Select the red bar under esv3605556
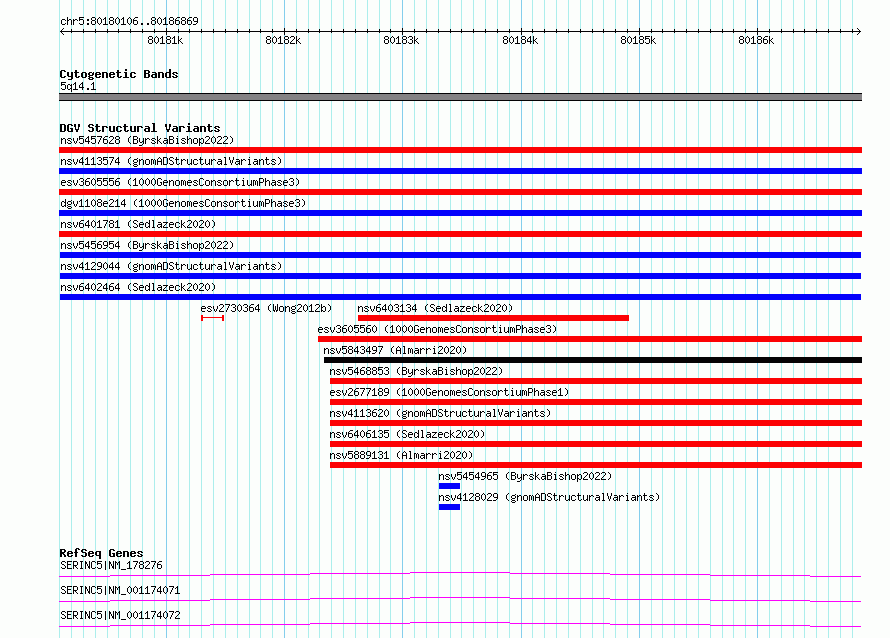 (460, 192)
